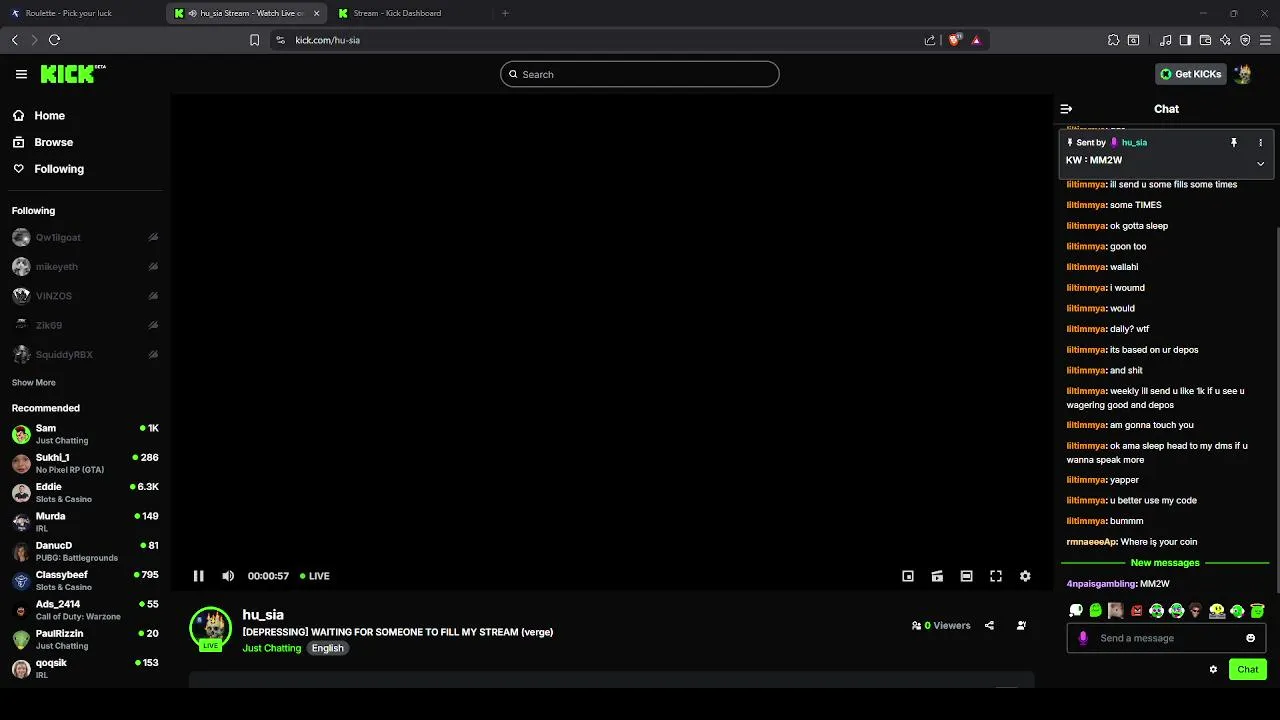The height and width of the screenshot is (720, 1280).
Task: Open the browser extensions puzzle icon
Action: coord(1113,40)
